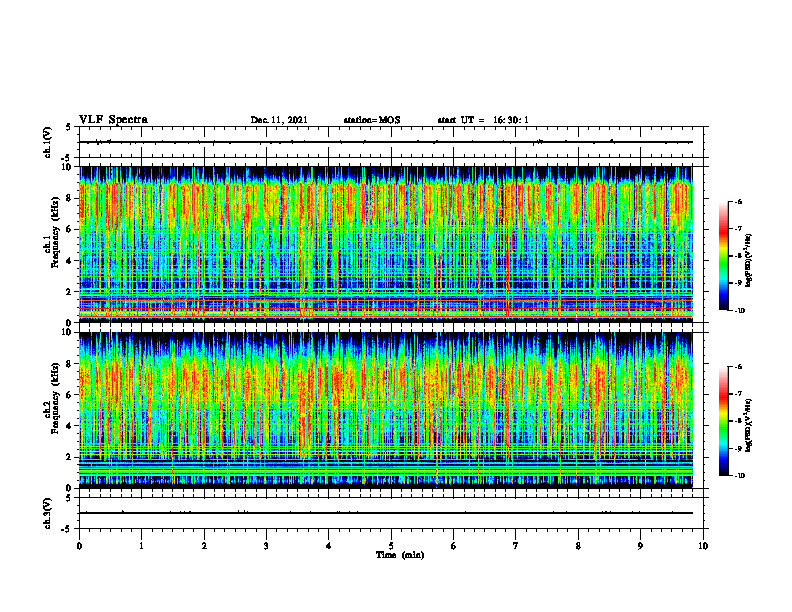Click the time axis tick label "4"
This screenshot has width=792, height=612.
pos(329,546)
